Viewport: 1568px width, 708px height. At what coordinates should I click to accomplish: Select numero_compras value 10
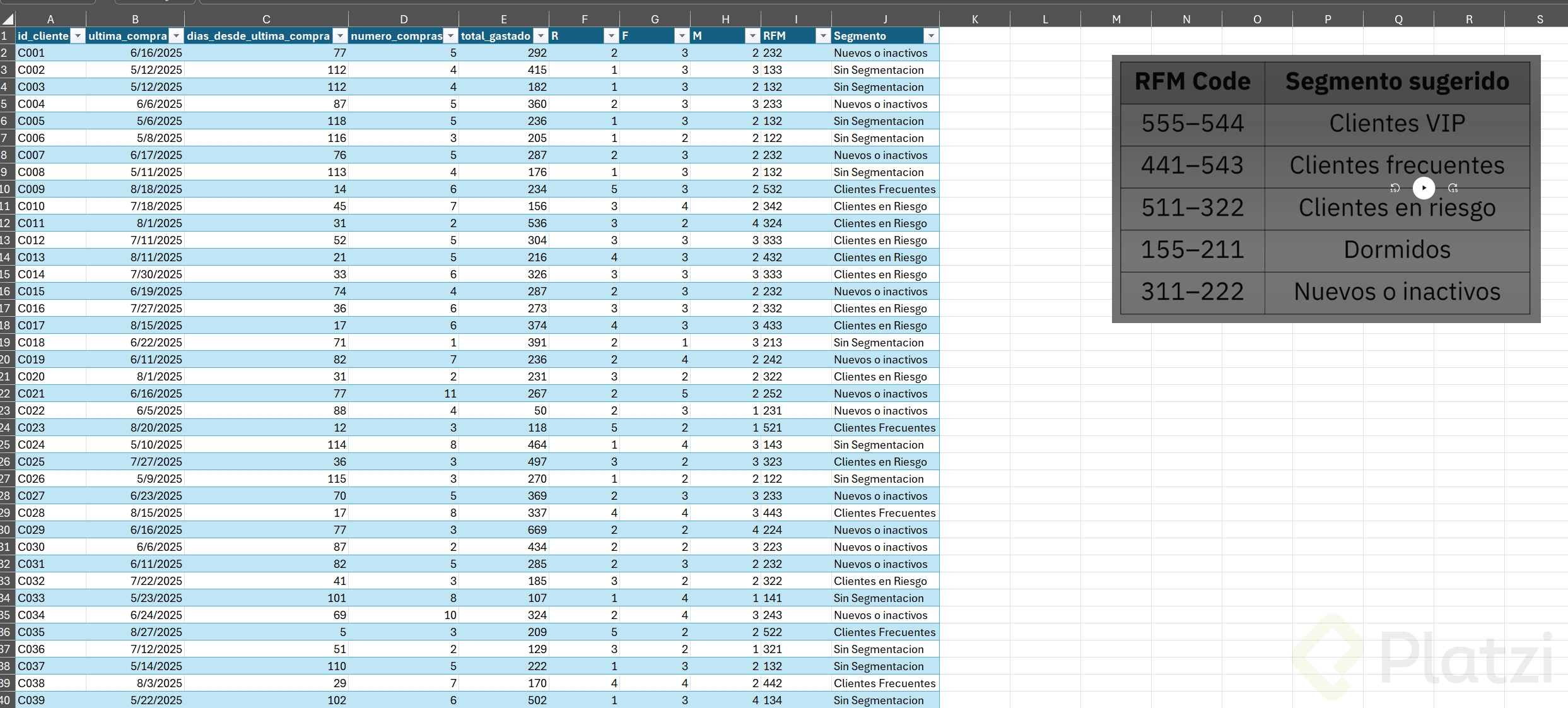pos(404,615)
